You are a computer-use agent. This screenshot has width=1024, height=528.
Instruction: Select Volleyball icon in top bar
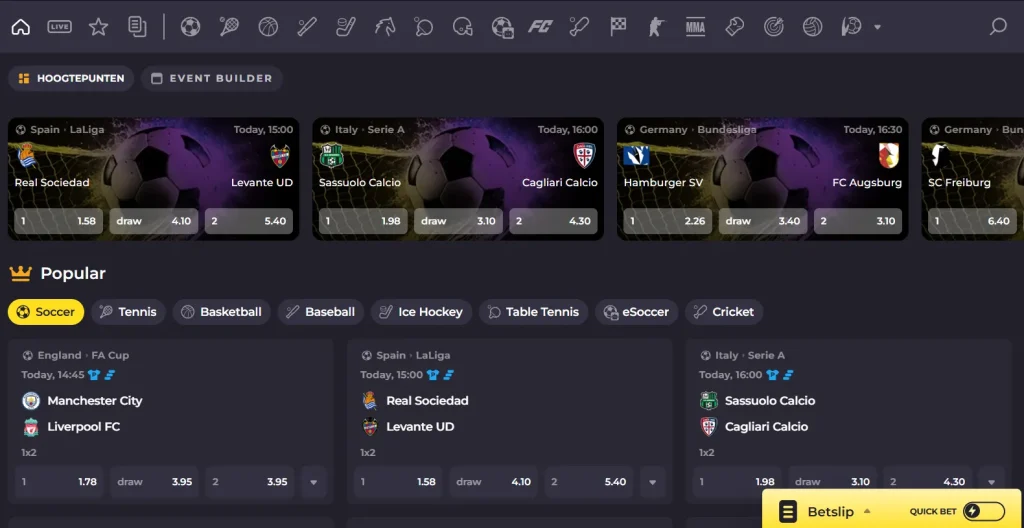[x=812, y=27]
